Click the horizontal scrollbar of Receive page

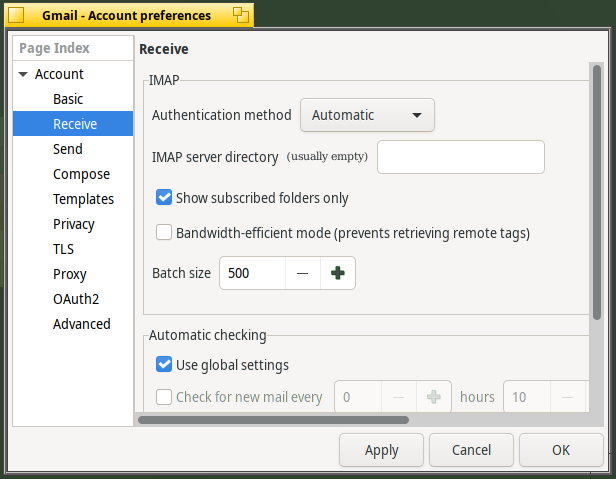(x=273, y=420)
